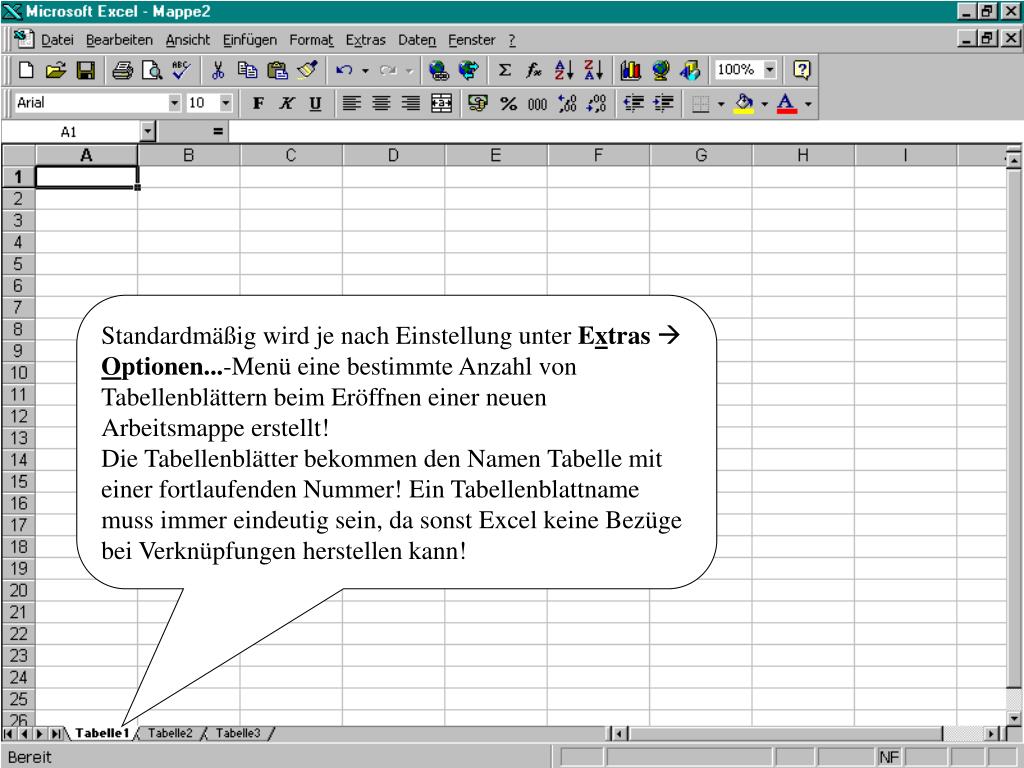Open the Datei menu
This screenshot has height=768, width=1024.
(57, 40)
